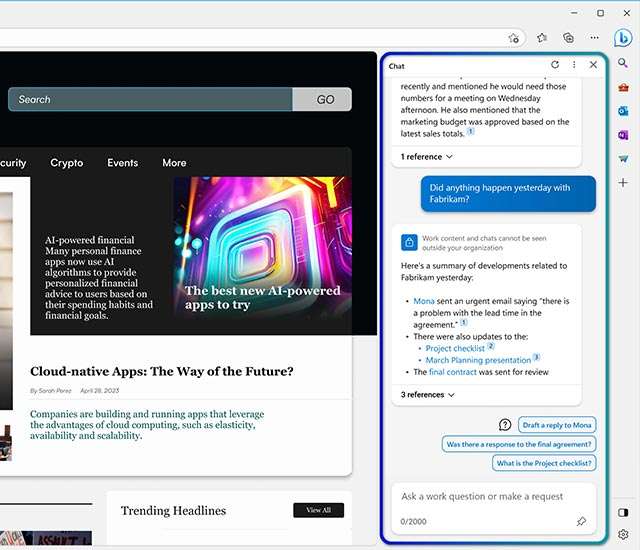Open the Chat more options menu

click(x=574, y=65)
